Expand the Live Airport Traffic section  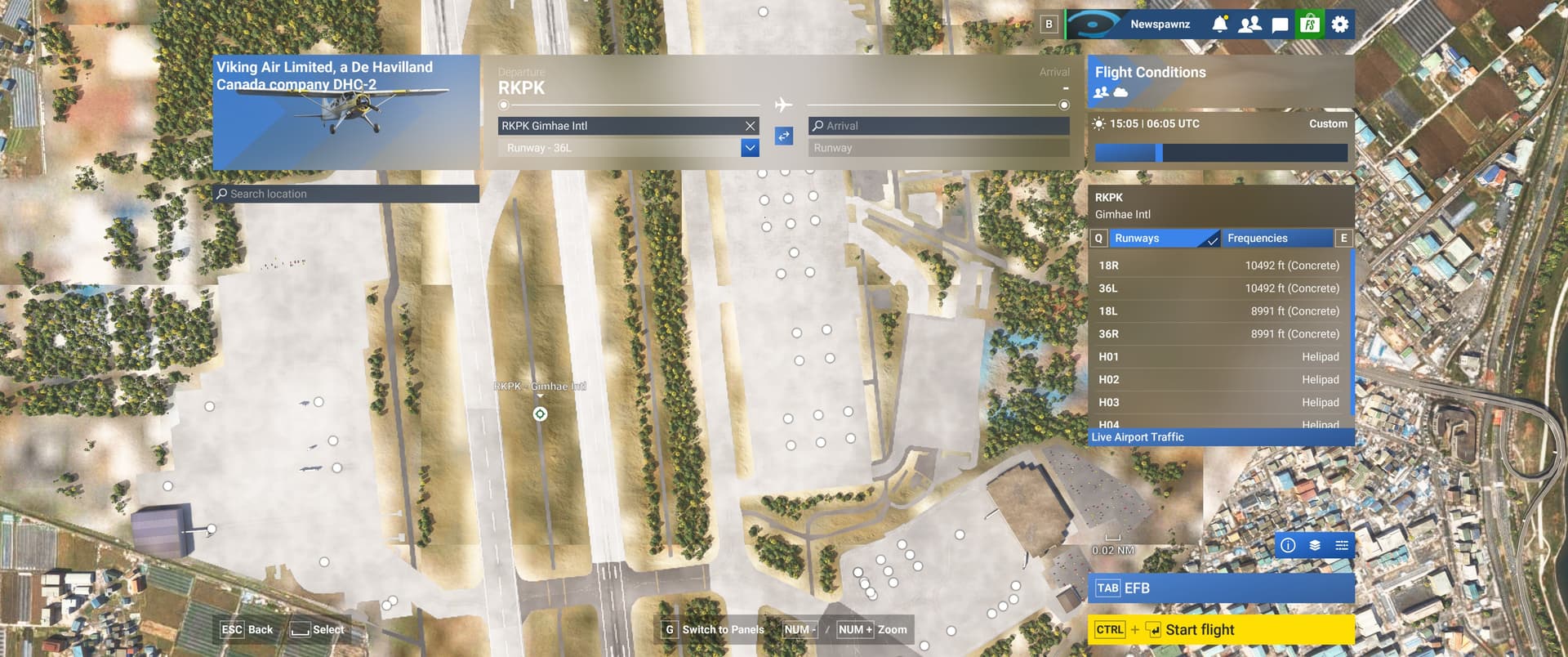tap(1220, 437)
